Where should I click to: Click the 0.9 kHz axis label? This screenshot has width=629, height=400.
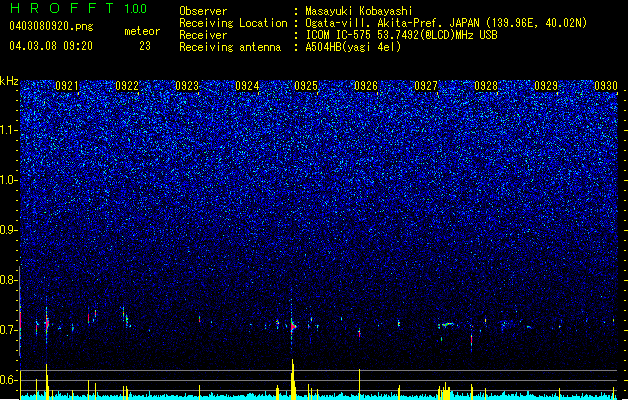(9, 230)
